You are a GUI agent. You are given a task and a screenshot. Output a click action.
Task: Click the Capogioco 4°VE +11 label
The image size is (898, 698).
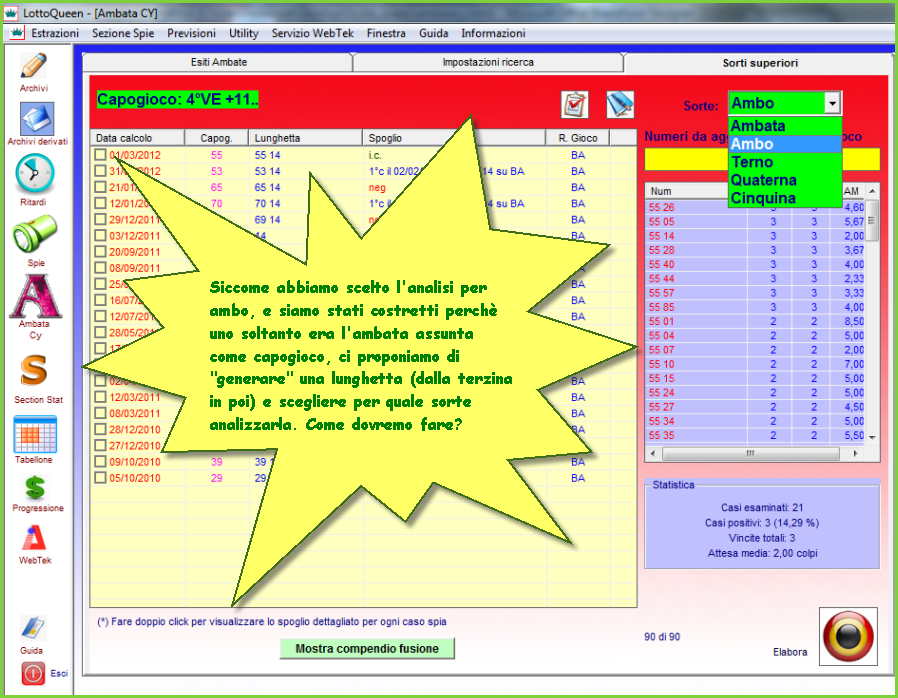pyautogui.click(x=178, y=100)
